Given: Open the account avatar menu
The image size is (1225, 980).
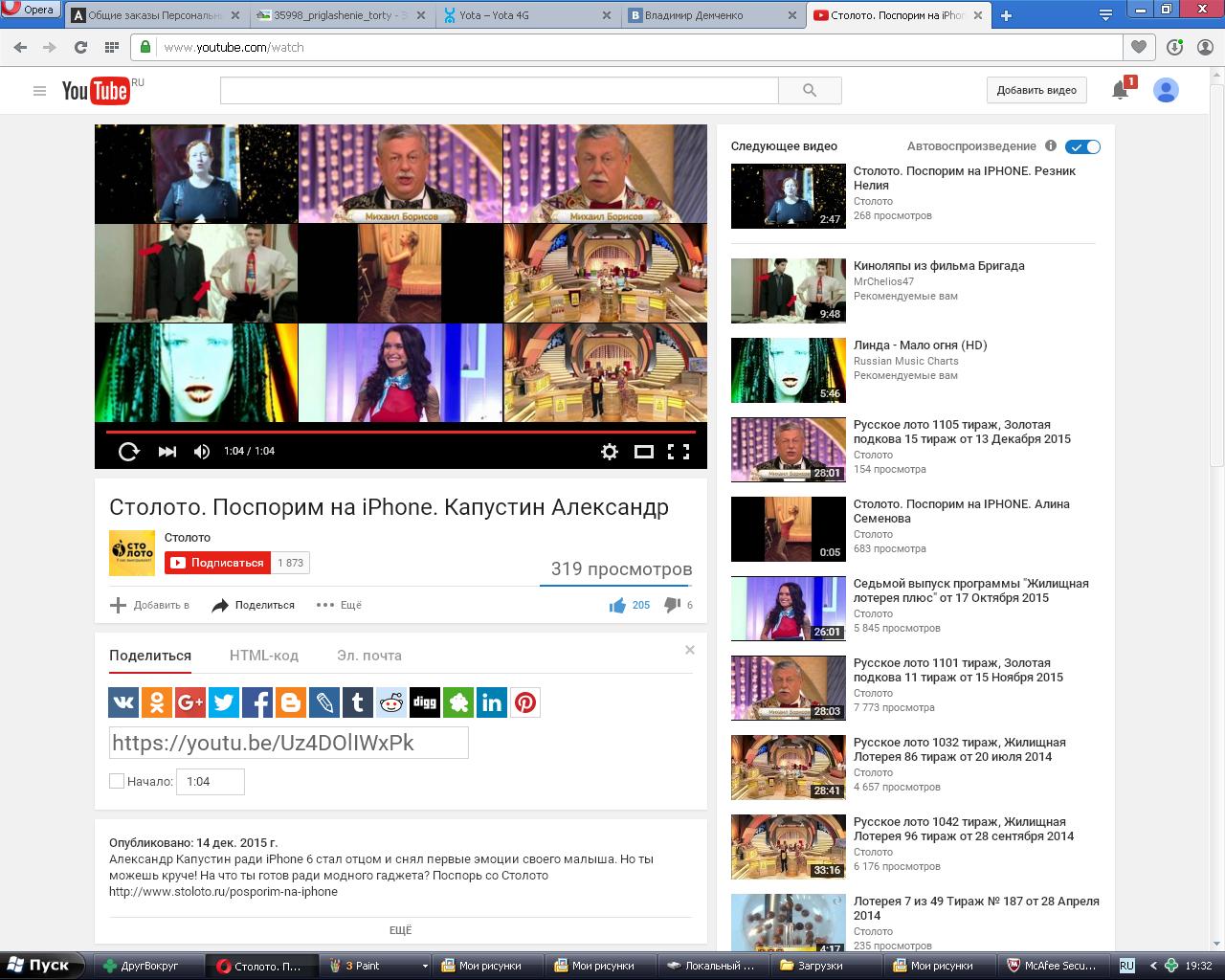Looking at the screenshot, I should [x=1166, y=90].
